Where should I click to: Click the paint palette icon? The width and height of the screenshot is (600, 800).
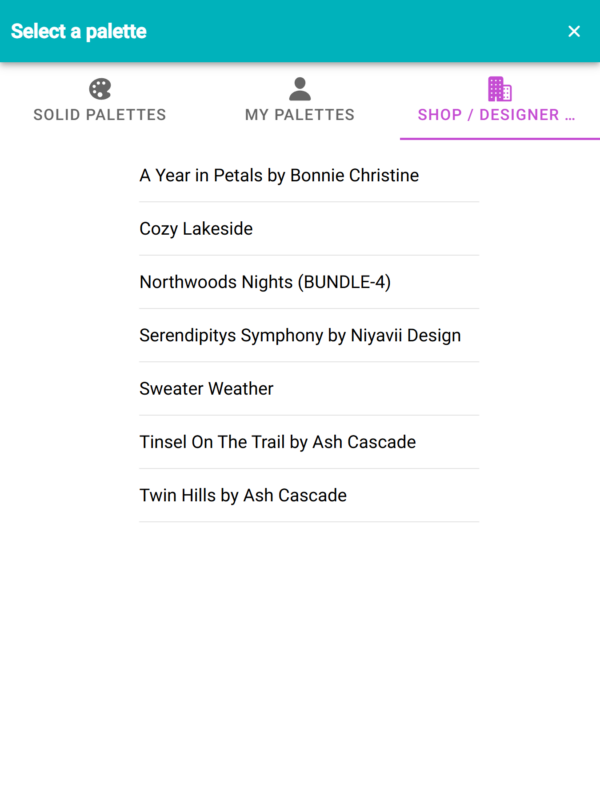(100, 89)
